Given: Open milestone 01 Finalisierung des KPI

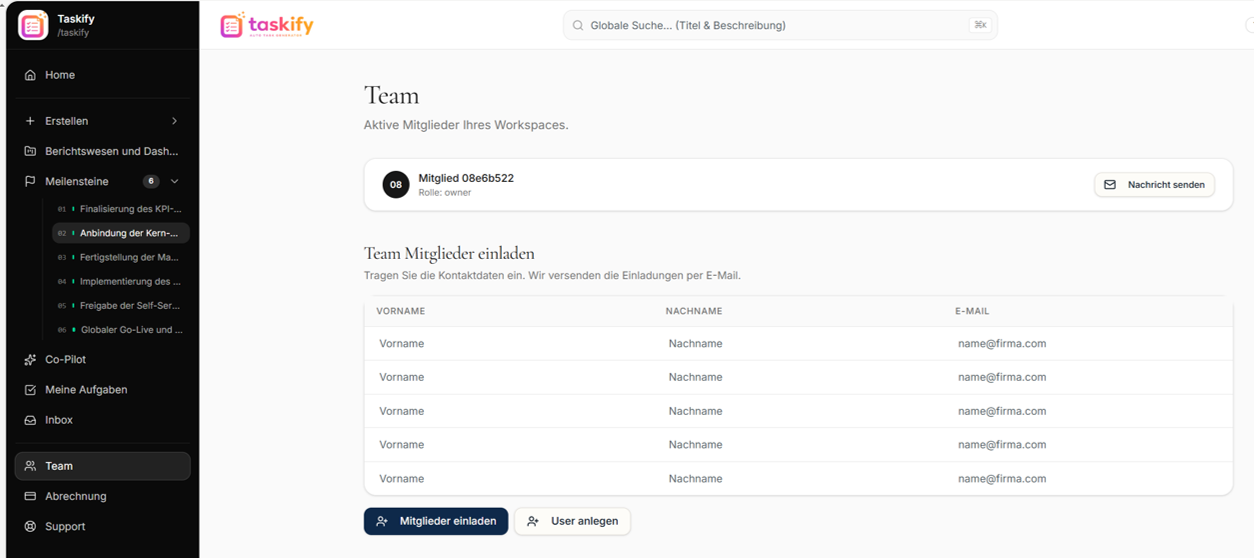Looking at the screenshot, I should (120, 209).
